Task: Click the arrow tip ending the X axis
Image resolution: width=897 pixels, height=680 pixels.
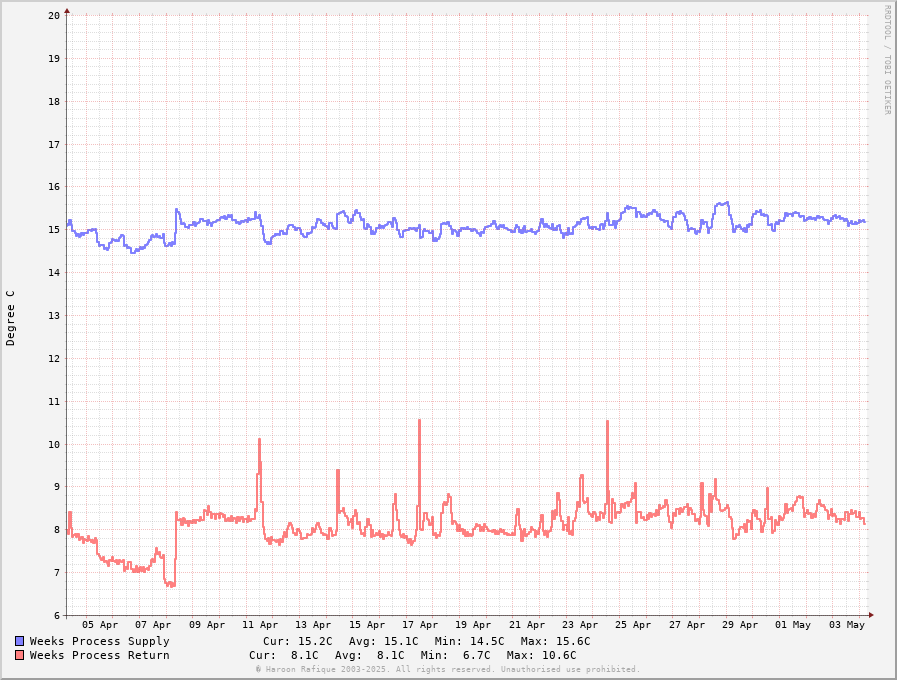Action: tap(871, 615)
